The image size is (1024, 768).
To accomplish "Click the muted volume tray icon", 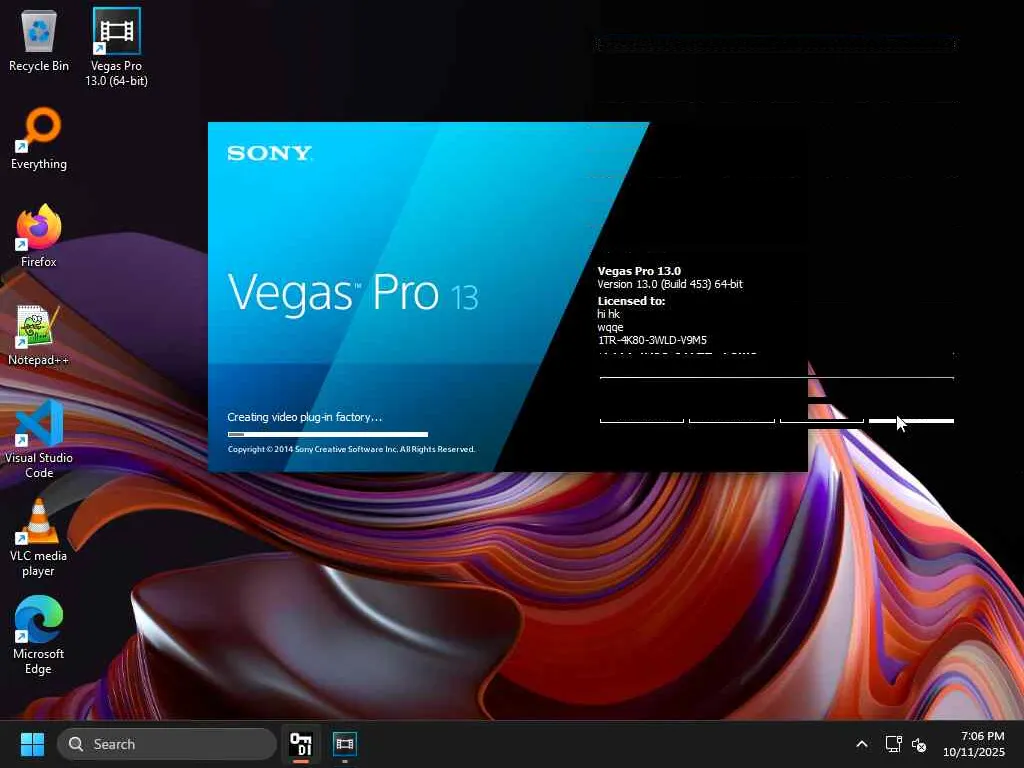I will click(x=919, y=744).
